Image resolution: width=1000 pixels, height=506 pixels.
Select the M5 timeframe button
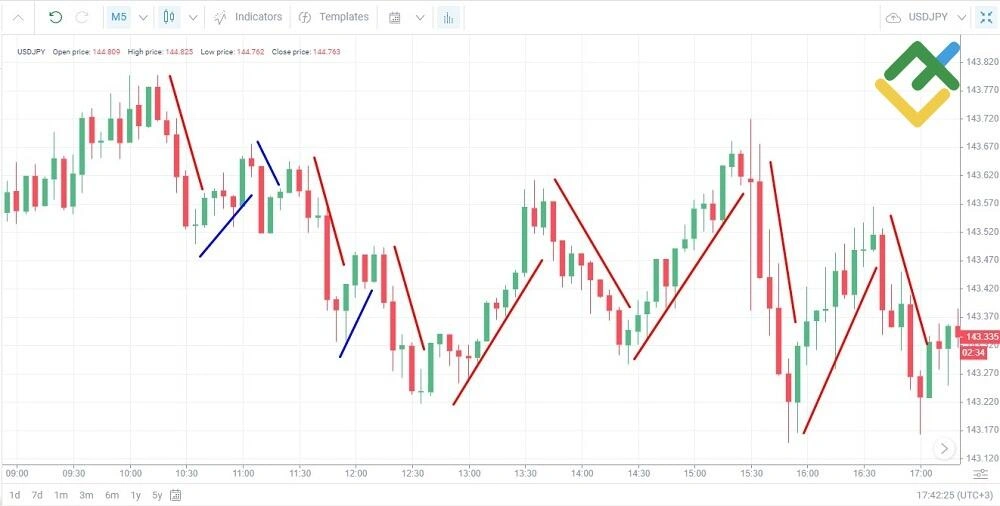pos(119,17)
